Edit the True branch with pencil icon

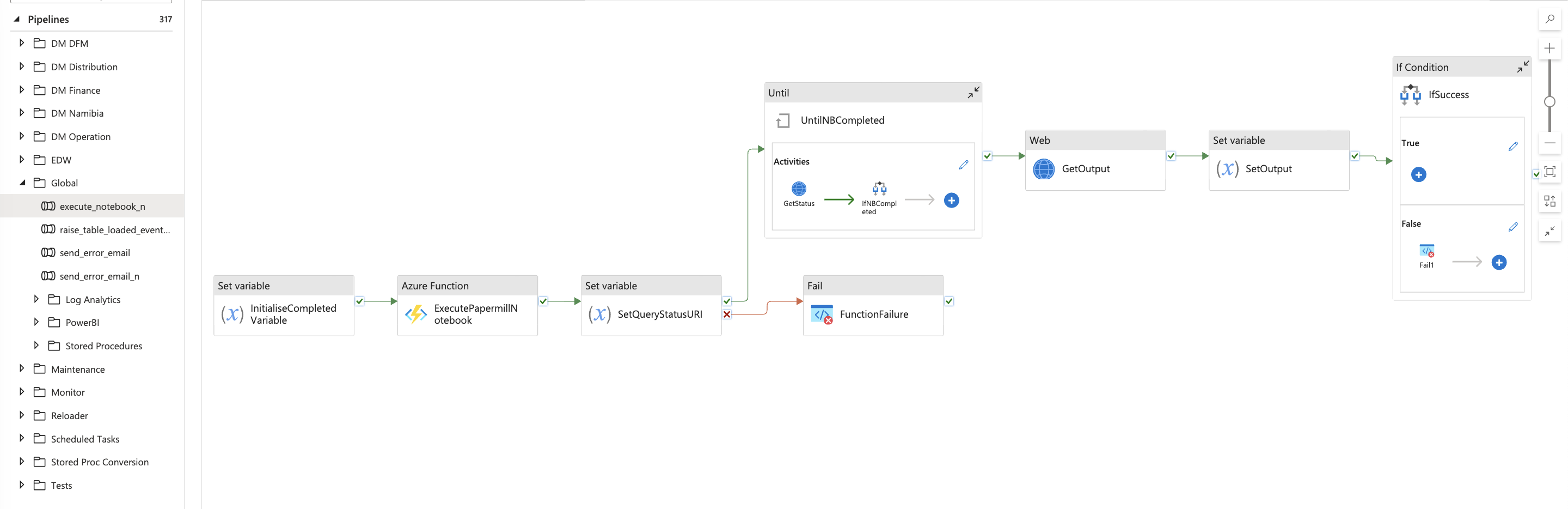(x=1513, y=146)
